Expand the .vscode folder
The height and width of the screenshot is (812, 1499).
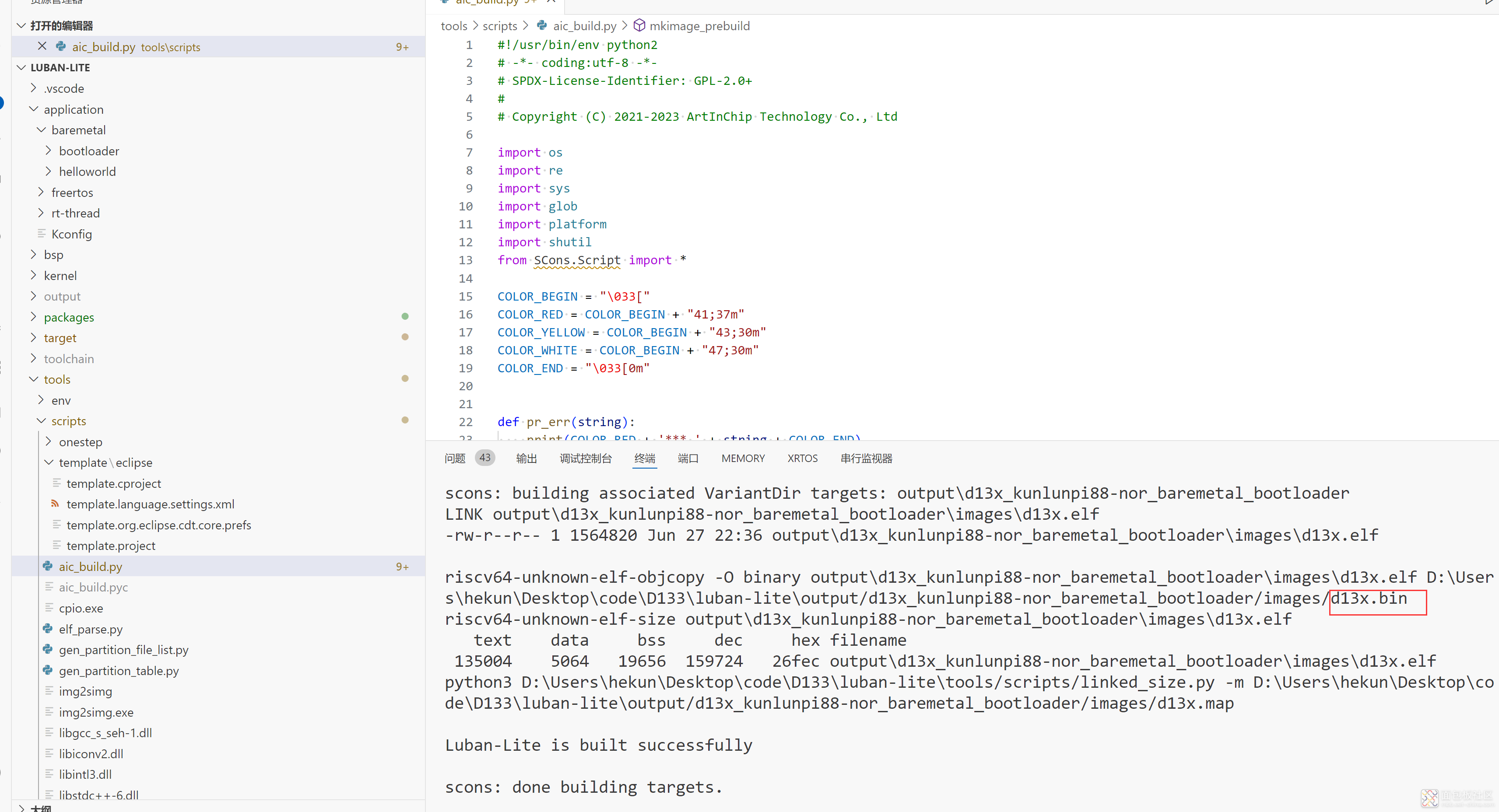click(33, 88)
